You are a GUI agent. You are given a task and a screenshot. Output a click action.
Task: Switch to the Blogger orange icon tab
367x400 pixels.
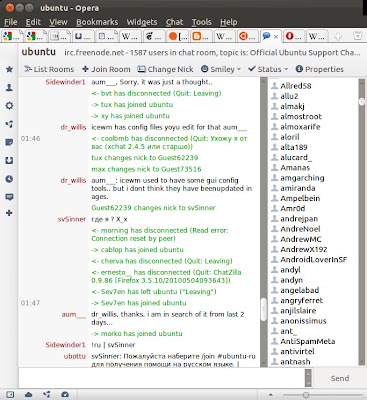pos(201,36)
